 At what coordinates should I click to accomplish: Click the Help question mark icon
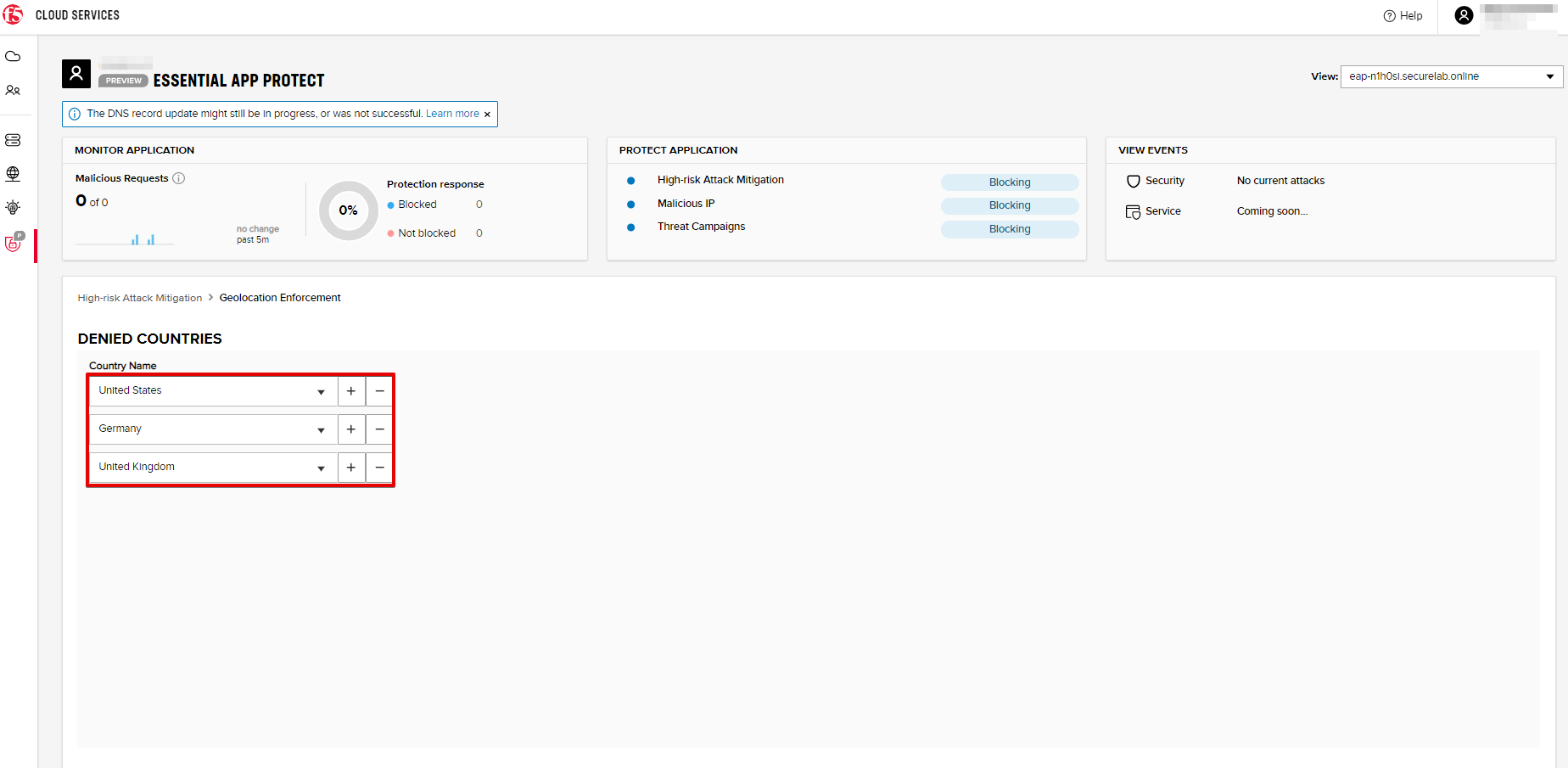[x=1389, y=16]
